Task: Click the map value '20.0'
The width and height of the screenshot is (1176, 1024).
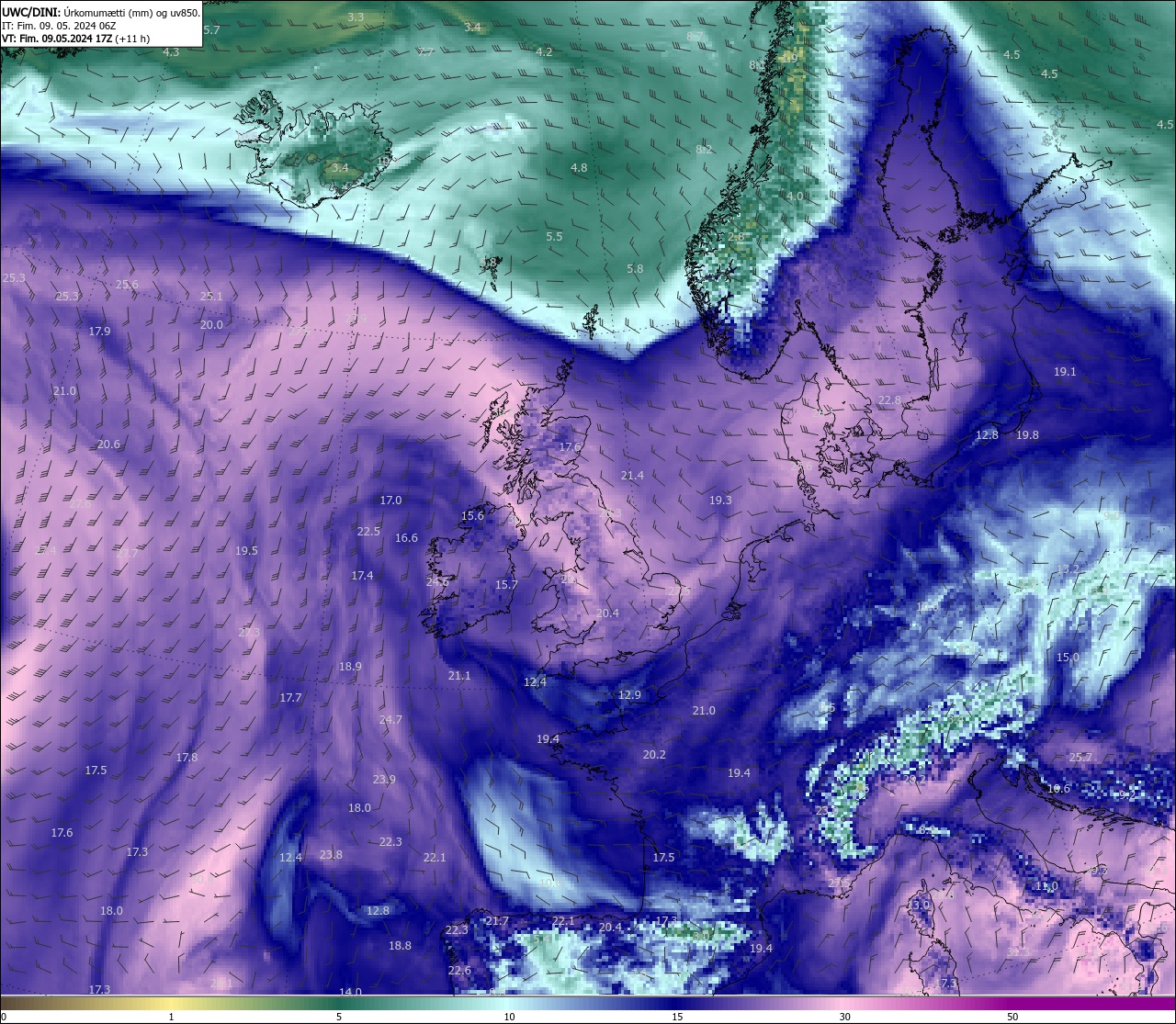Action: [211, 325]
